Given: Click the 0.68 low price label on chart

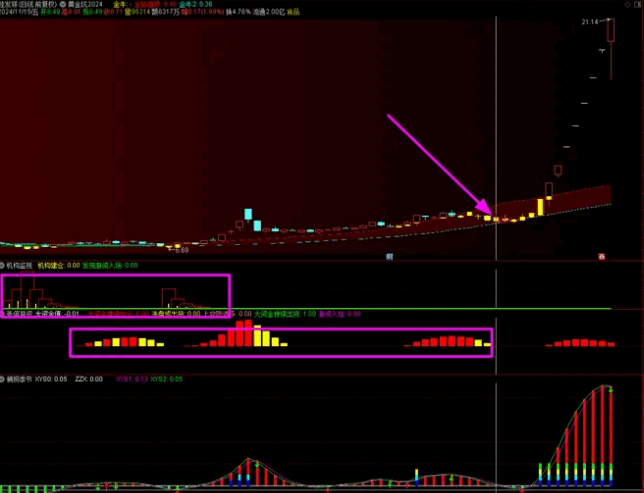Looking at the screenshot, I should pyautogui.click(x=182, y=250).
